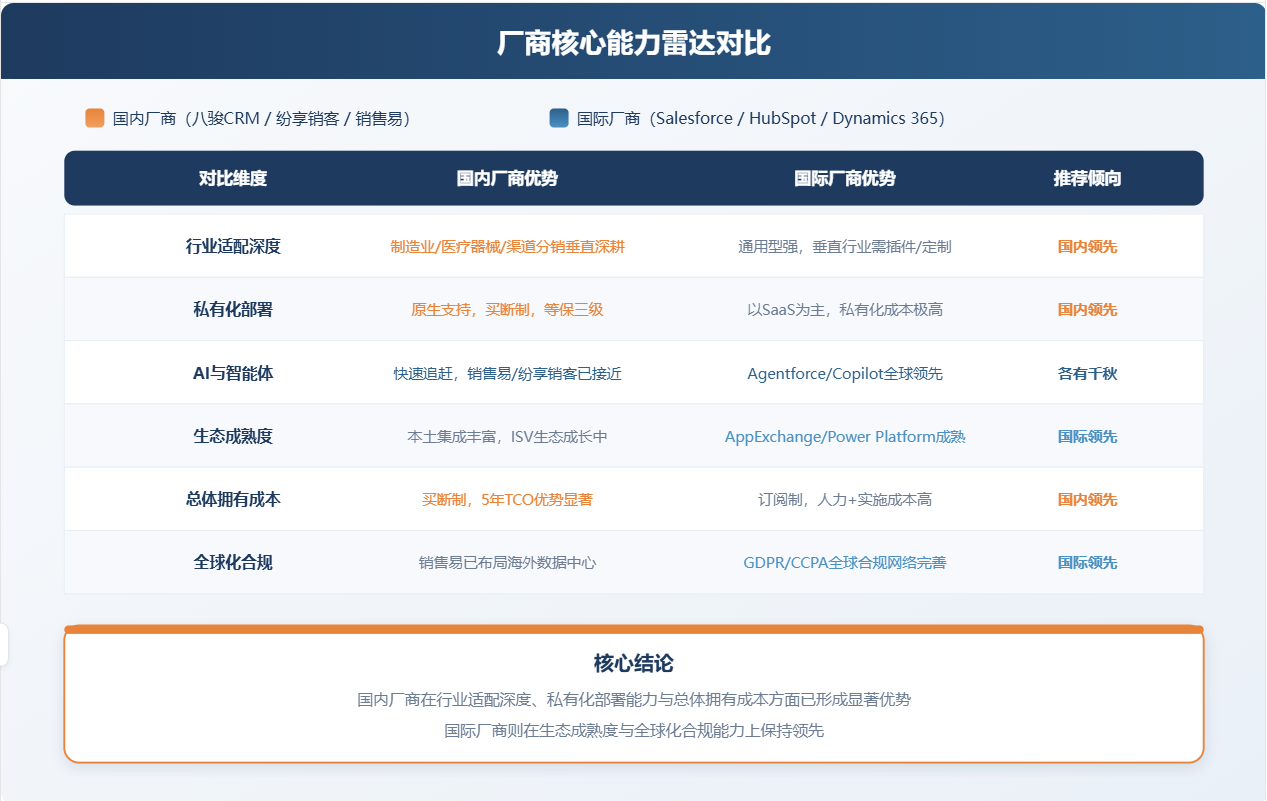
Task: Click the 总体拥有成本 row label
Action: point(233,499)
